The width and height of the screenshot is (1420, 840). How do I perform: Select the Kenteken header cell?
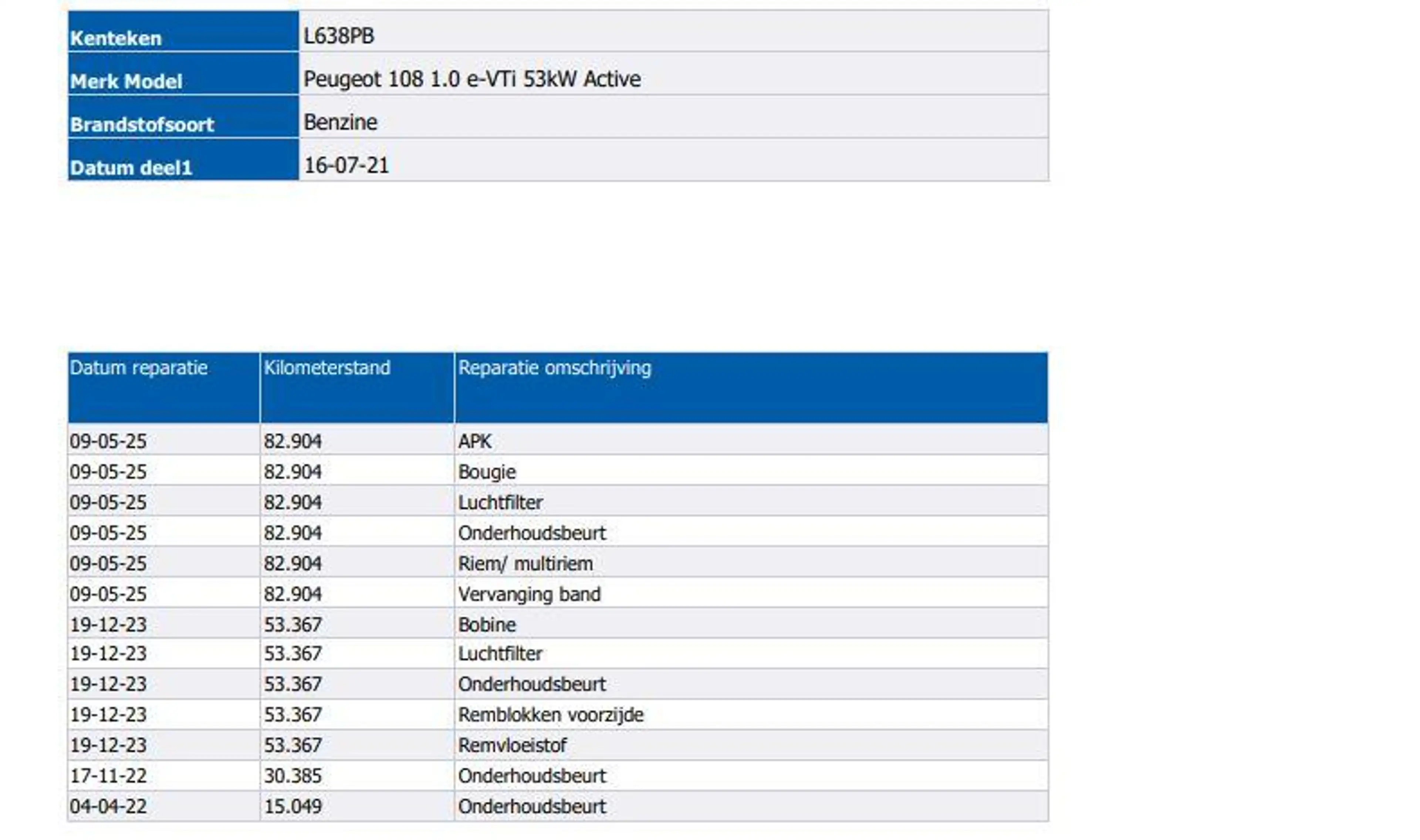coord(183,31)
